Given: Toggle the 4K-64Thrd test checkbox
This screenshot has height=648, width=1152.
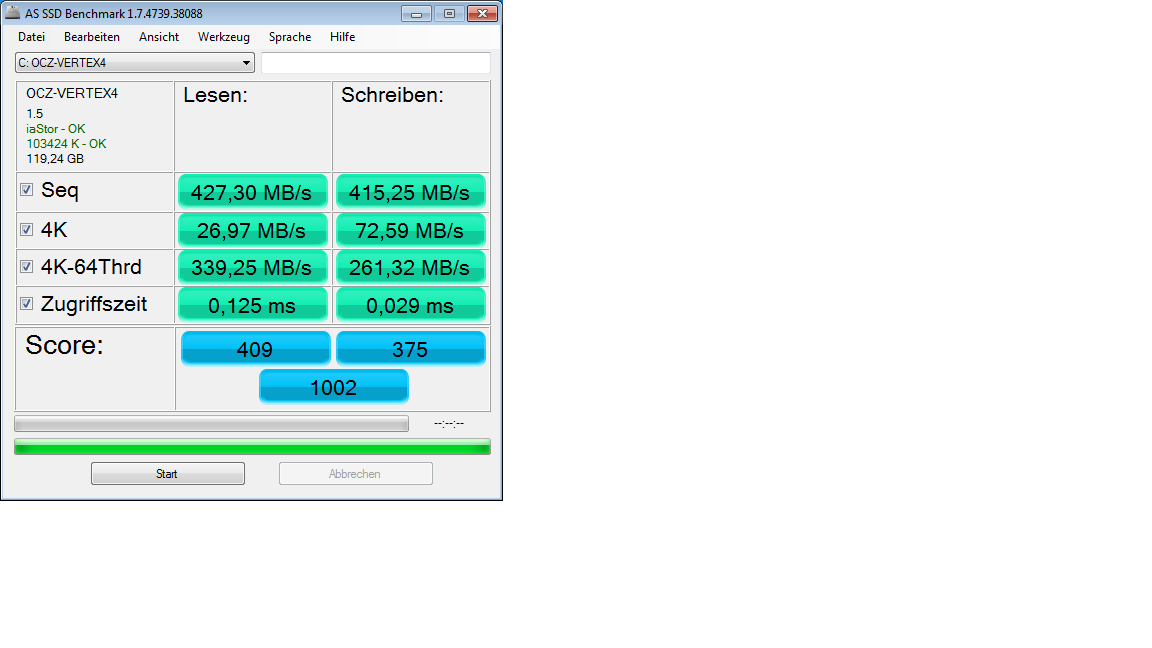Looking at the screenshot, I should (26, 266).
